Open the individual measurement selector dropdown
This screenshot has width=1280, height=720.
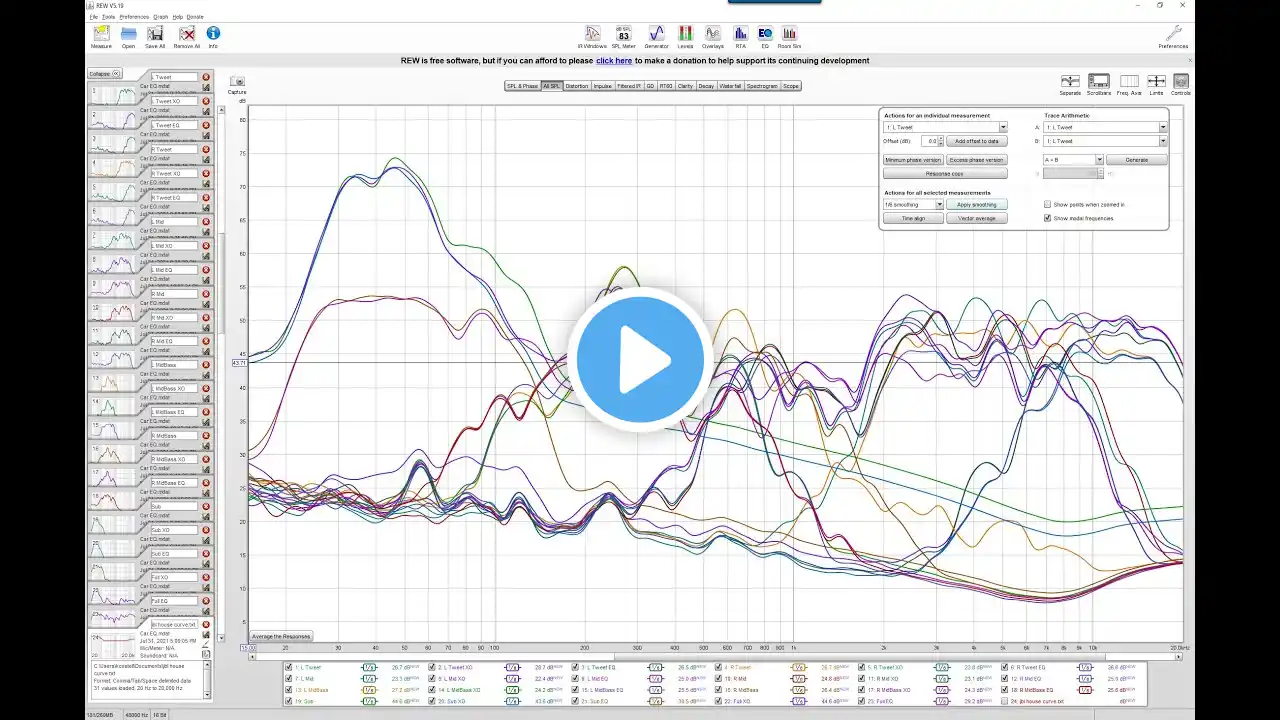pyautogui.click(x=945, y=127)
